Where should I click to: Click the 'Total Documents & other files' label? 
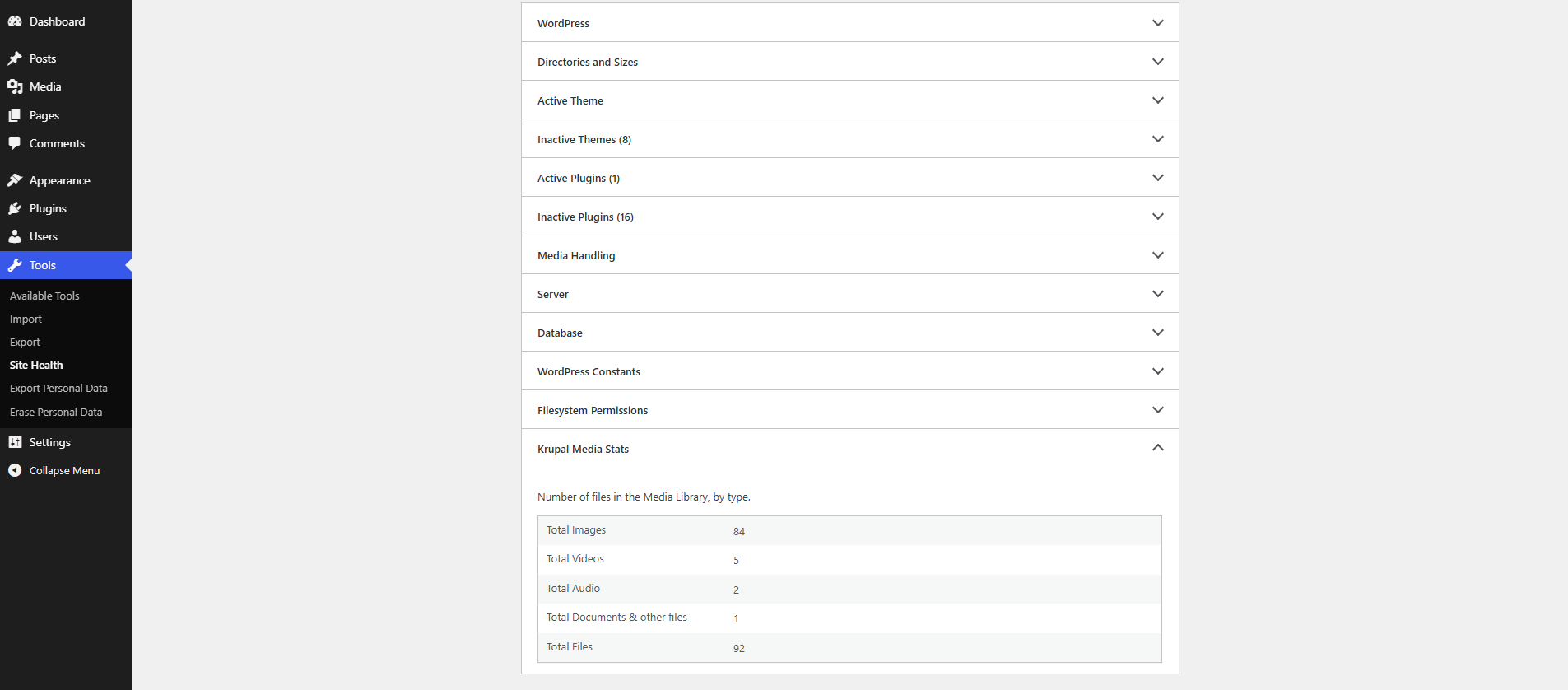[x=616, y=618]
